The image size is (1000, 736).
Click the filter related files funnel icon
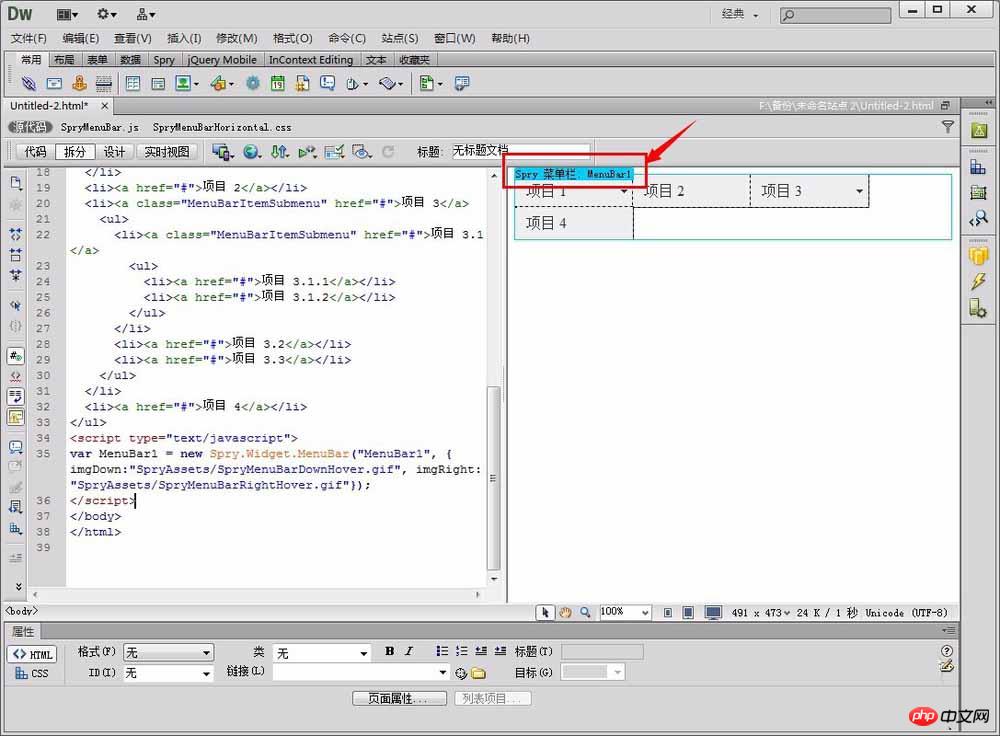coord(948,127)
